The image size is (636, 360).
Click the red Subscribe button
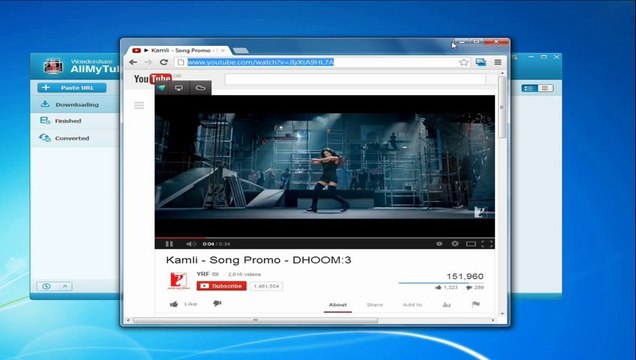click(x=221, y=286)
